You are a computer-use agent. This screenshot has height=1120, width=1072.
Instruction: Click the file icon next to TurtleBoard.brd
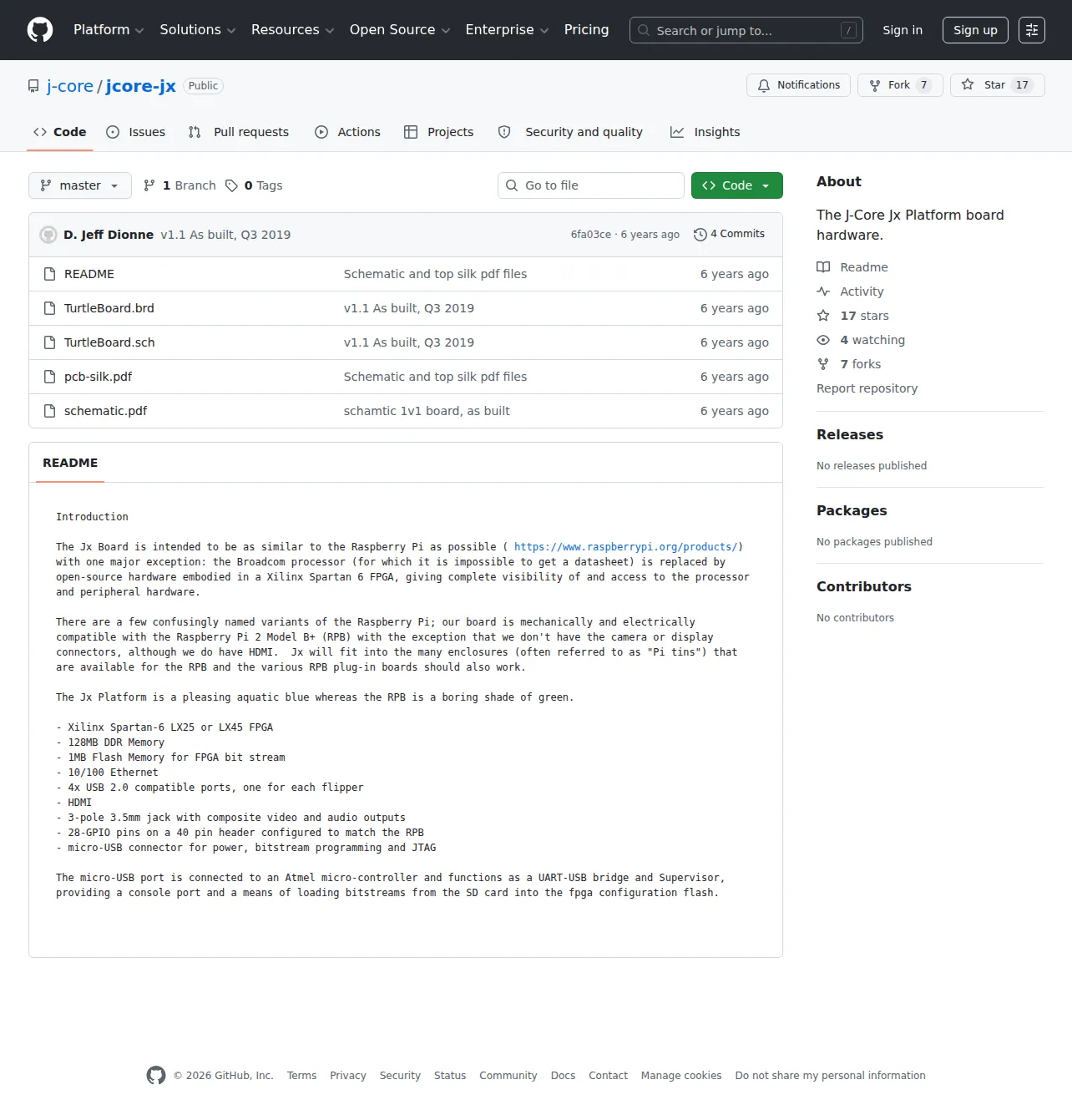click(x=49, y=308)
